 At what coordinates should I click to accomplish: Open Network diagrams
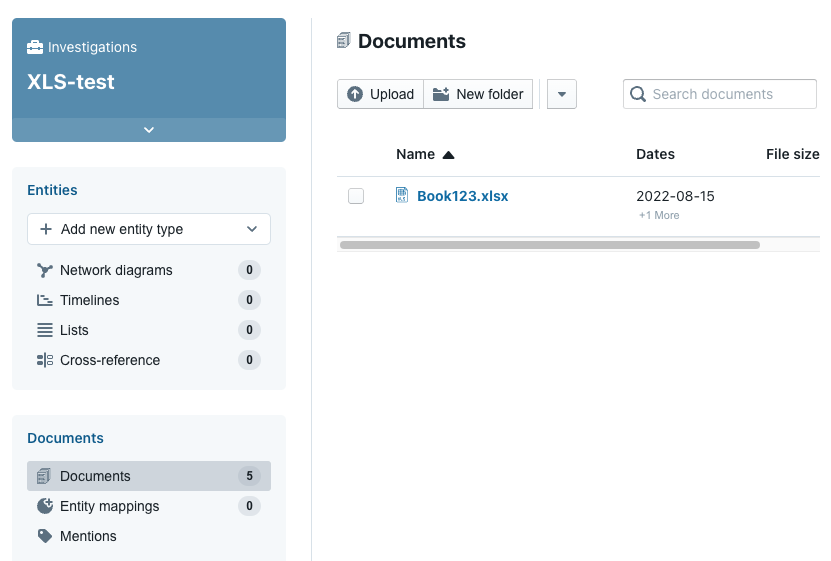[x=116, y=270]
